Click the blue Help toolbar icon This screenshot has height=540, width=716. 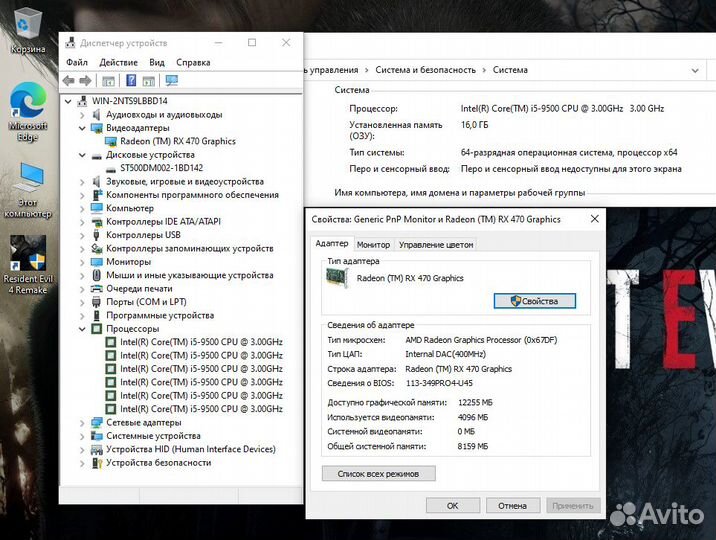tap(131, 81)
